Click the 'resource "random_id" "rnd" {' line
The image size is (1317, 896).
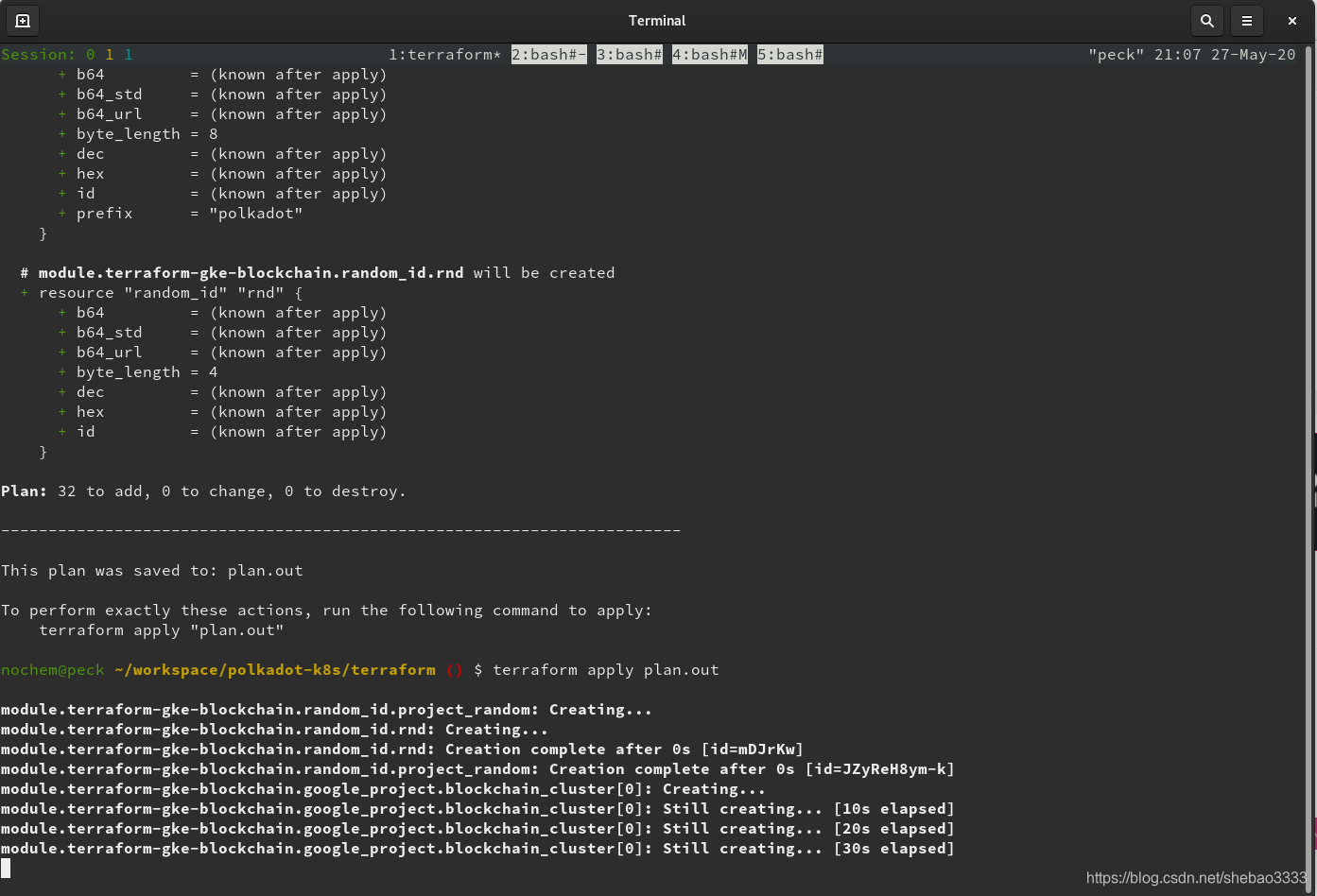(x=162, y=293)
